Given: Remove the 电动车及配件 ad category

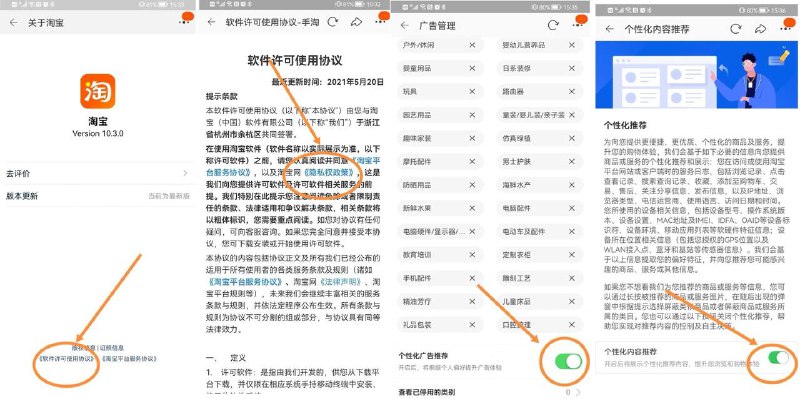Looking at the screenshot, I should click(571, 232).
